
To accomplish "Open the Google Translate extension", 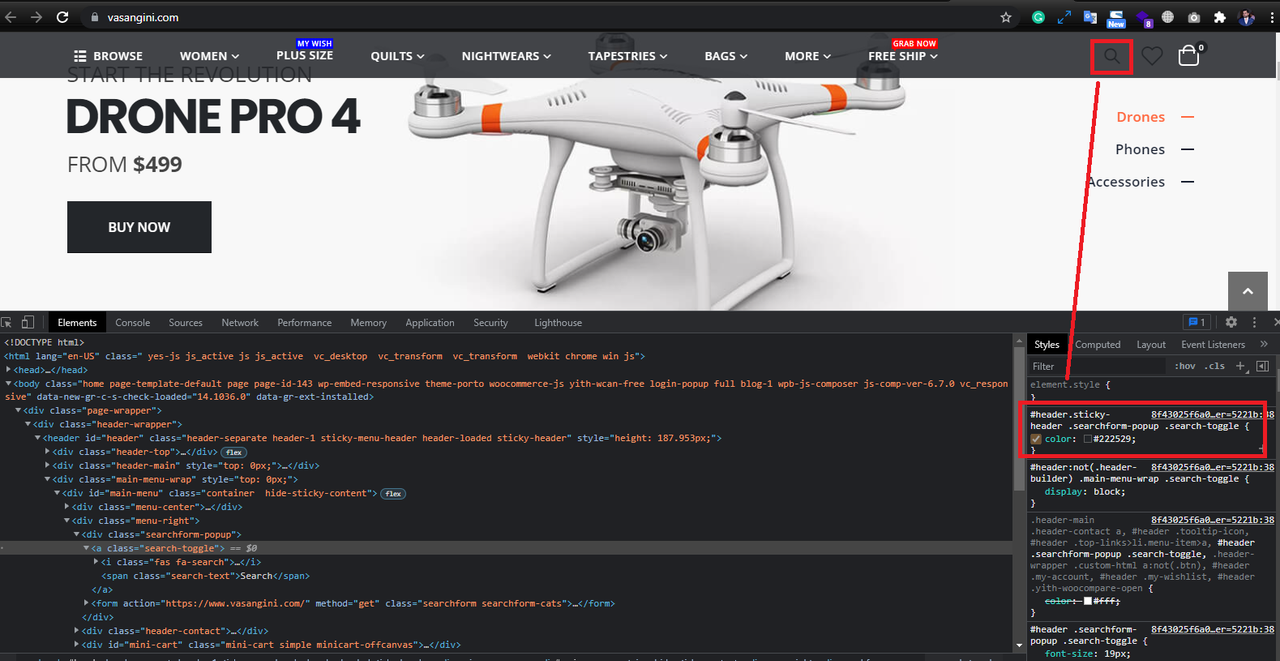I will tap(1090, 17).
